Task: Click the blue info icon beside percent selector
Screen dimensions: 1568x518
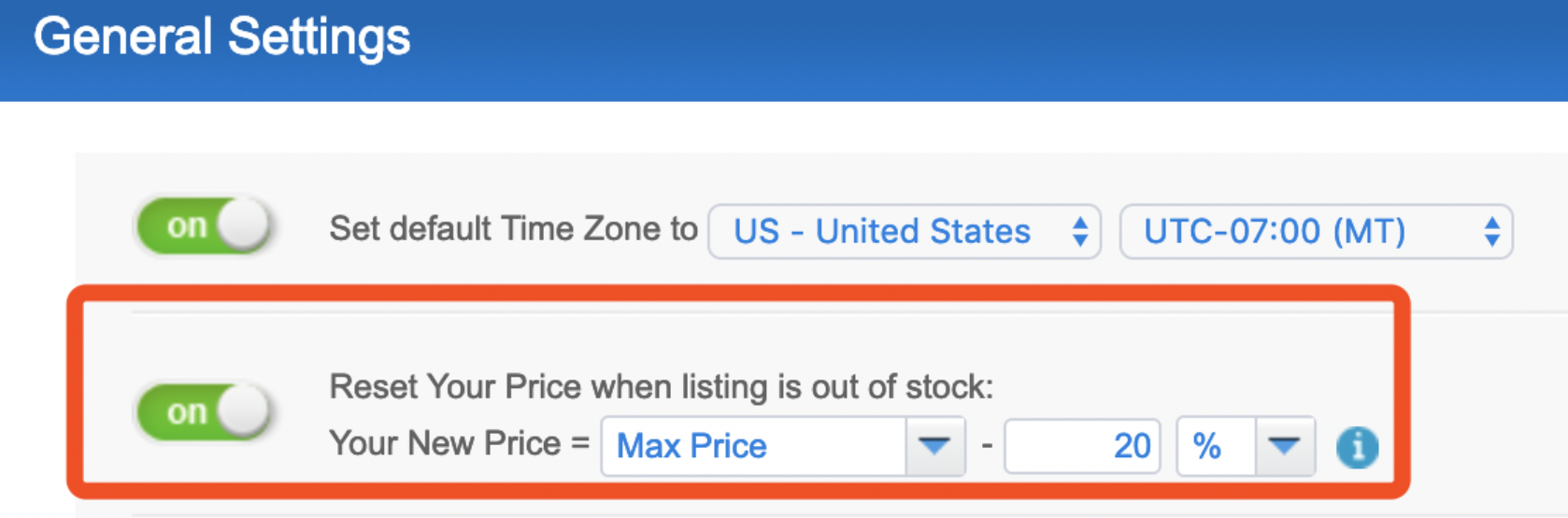Action: tap(1357, 448)
